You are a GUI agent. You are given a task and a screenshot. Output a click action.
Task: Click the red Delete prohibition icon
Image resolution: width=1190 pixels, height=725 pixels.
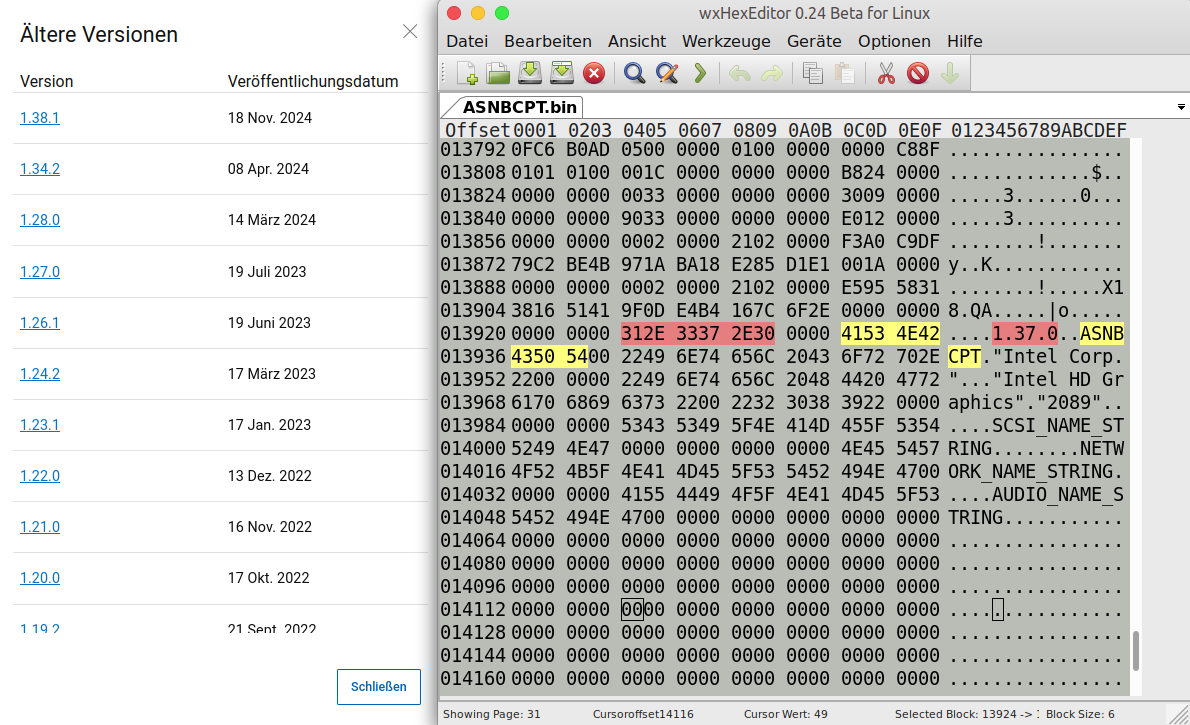[918, 73]
